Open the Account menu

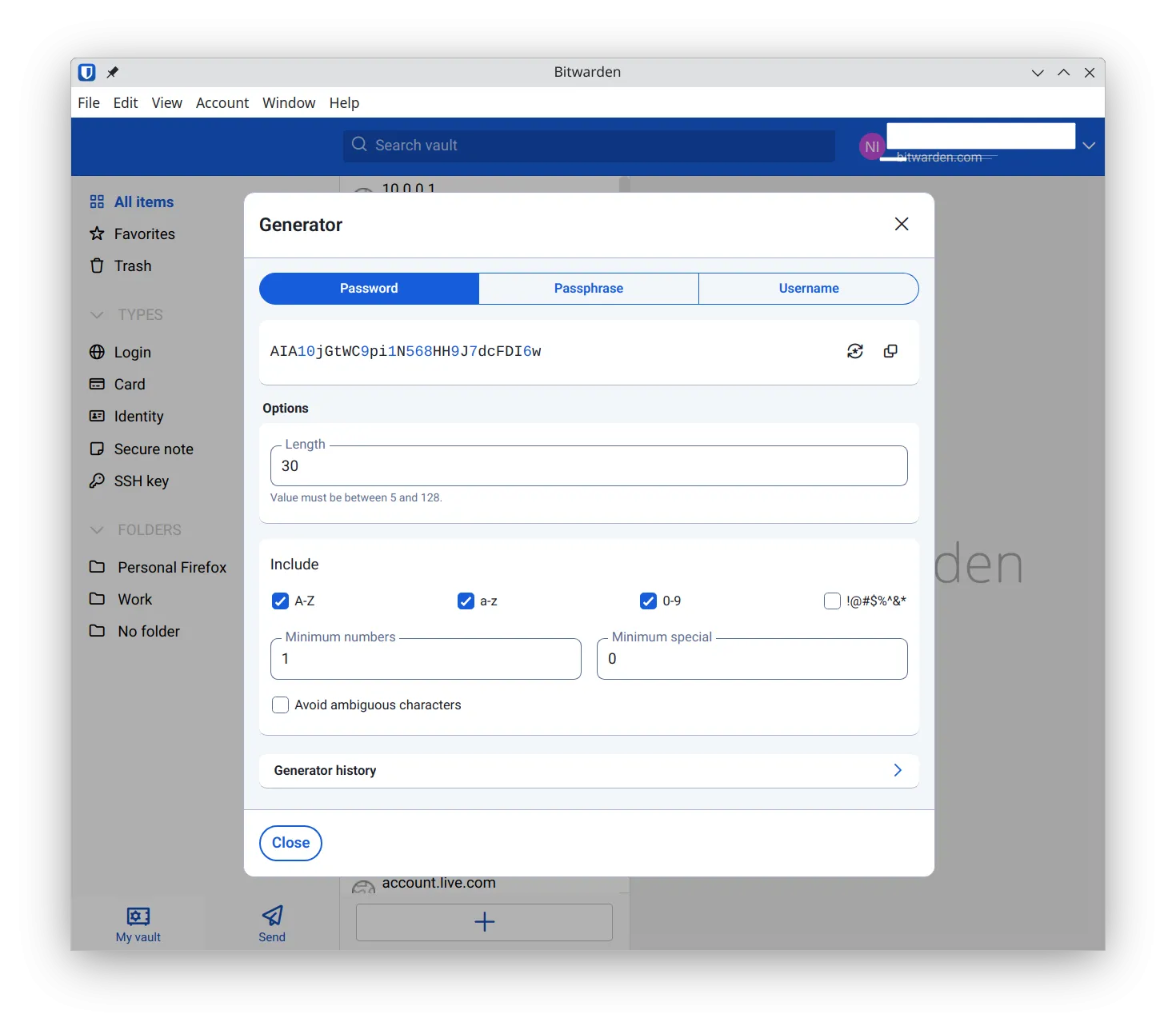point(222,103)
